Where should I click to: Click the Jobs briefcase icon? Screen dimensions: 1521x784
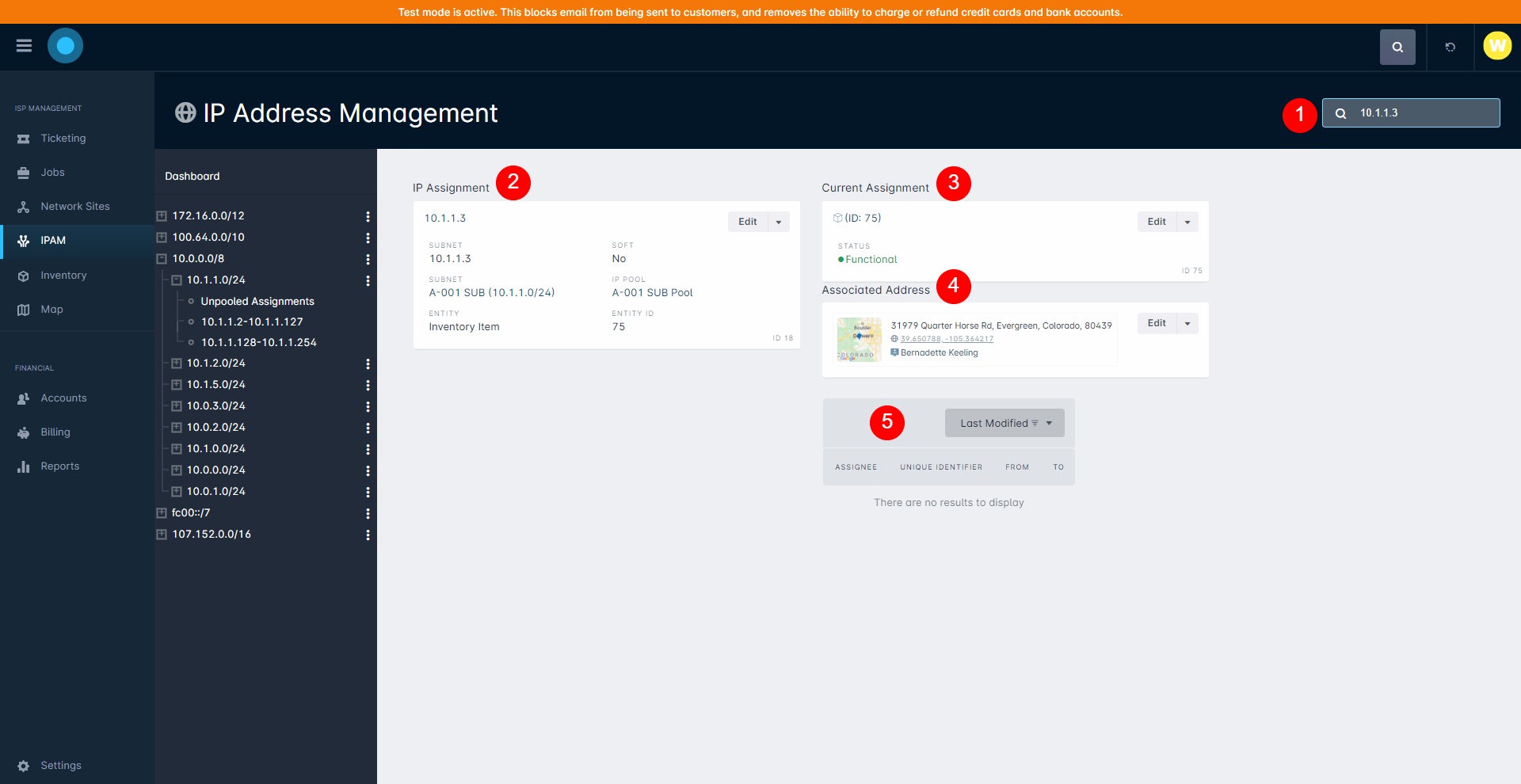(24, 173)
